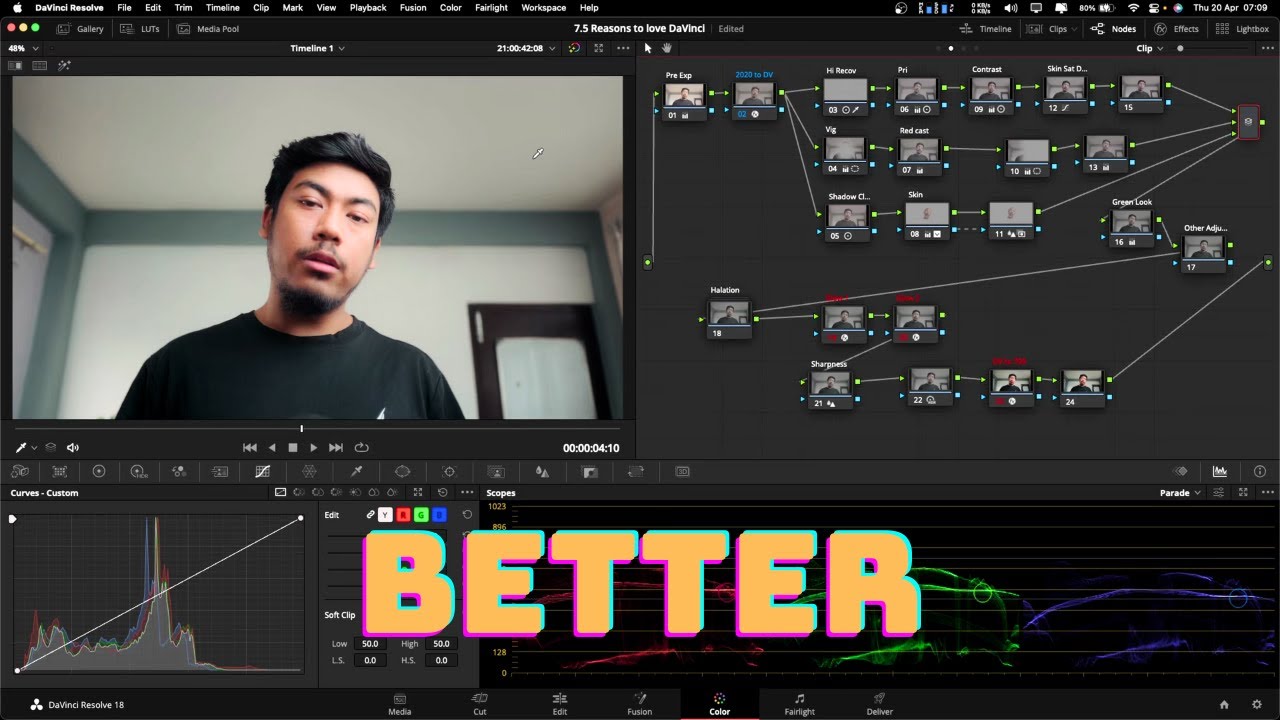
Task: Open the Information panel
Action: pos(1259,471)
